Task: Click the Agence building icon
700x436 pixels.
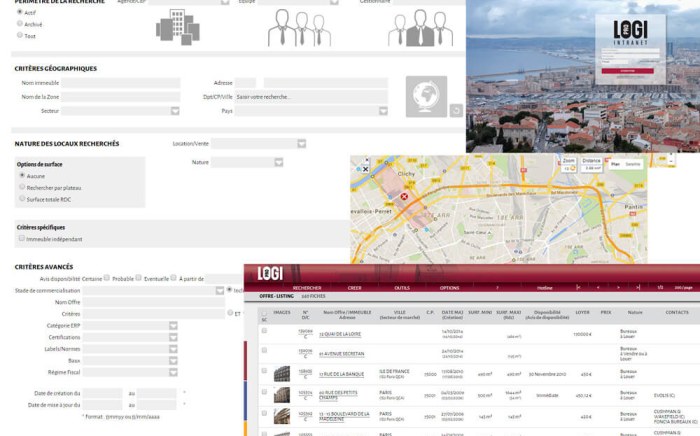Action: [178, 28]
